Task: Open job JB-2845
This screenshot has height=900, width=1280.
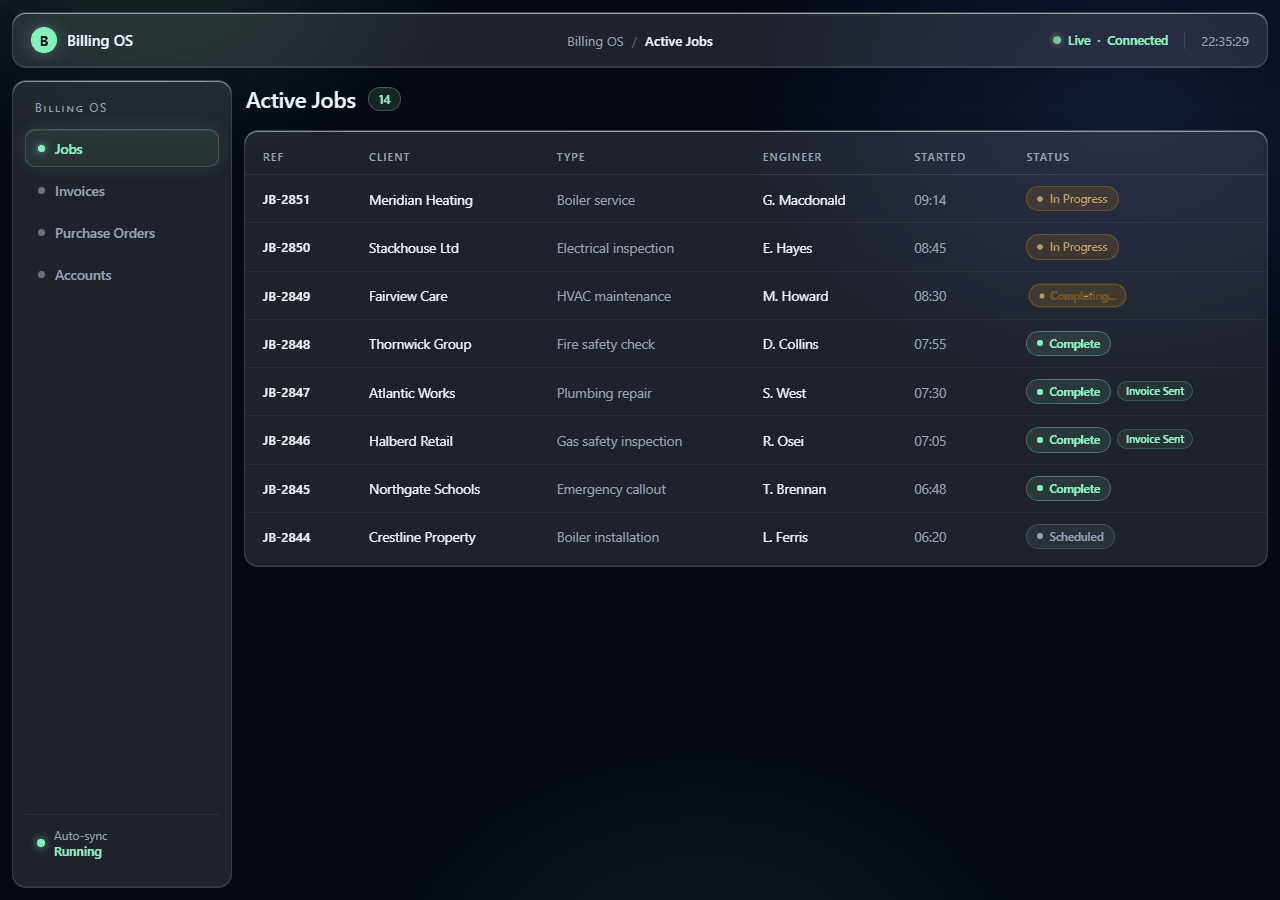Action: click(x=286, y=489)
